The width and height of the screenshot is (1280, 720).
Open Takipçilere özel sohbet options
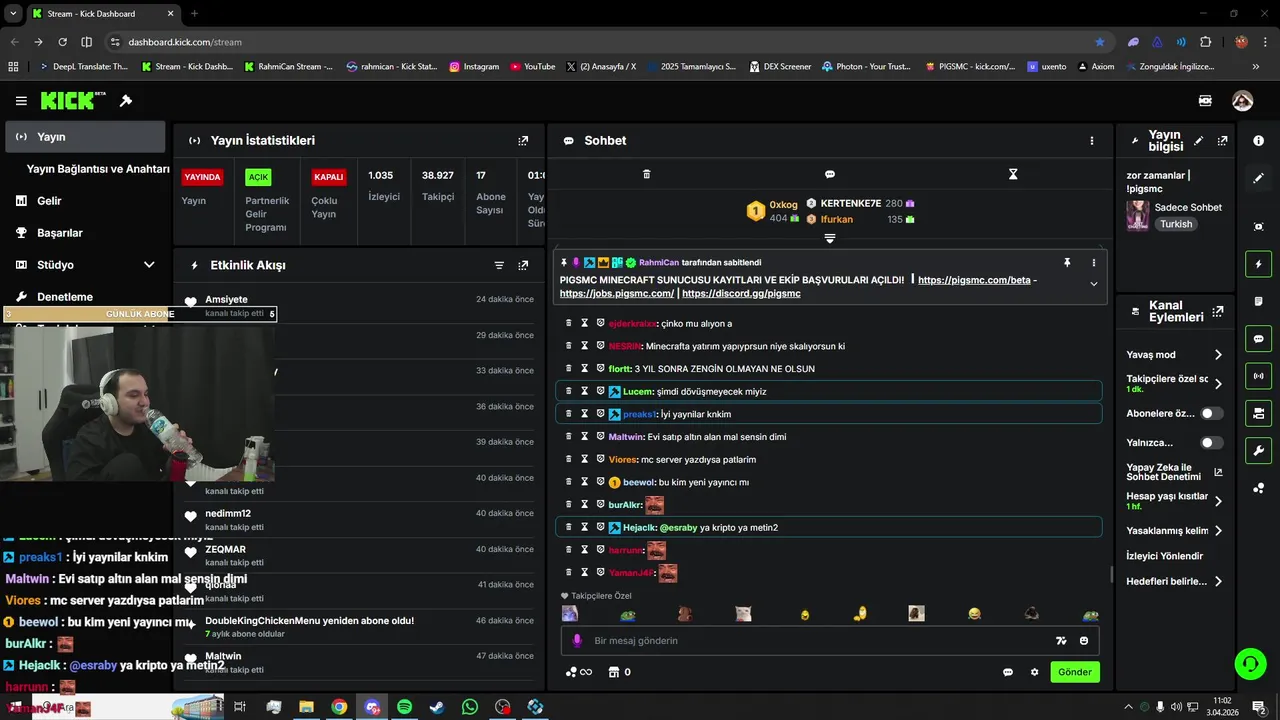pos(1174,383)
